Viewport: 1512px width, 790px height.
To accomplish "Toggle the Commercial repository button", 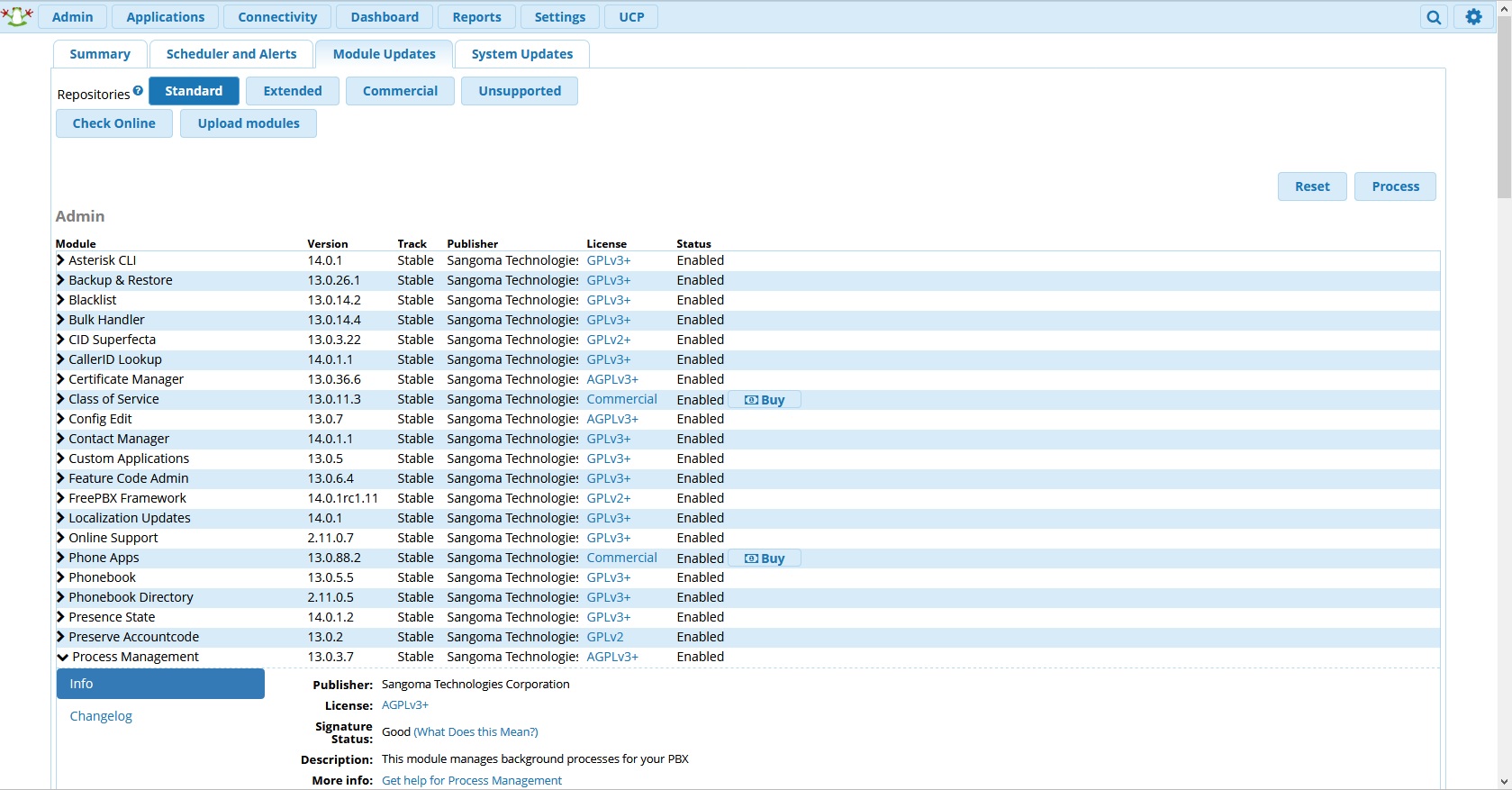I will click(x=400, y=91).
